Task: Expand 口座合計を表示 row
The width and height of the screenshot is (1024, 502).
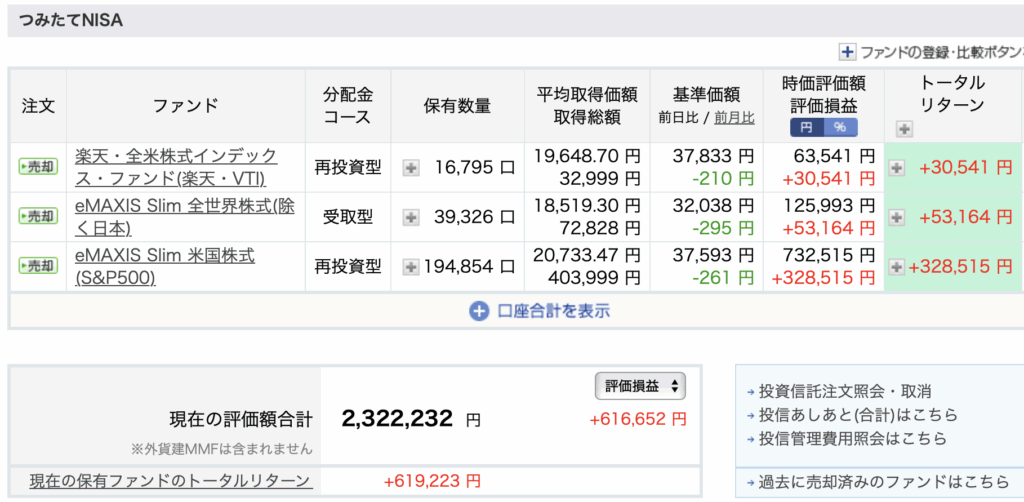Action: pos(540,311)
